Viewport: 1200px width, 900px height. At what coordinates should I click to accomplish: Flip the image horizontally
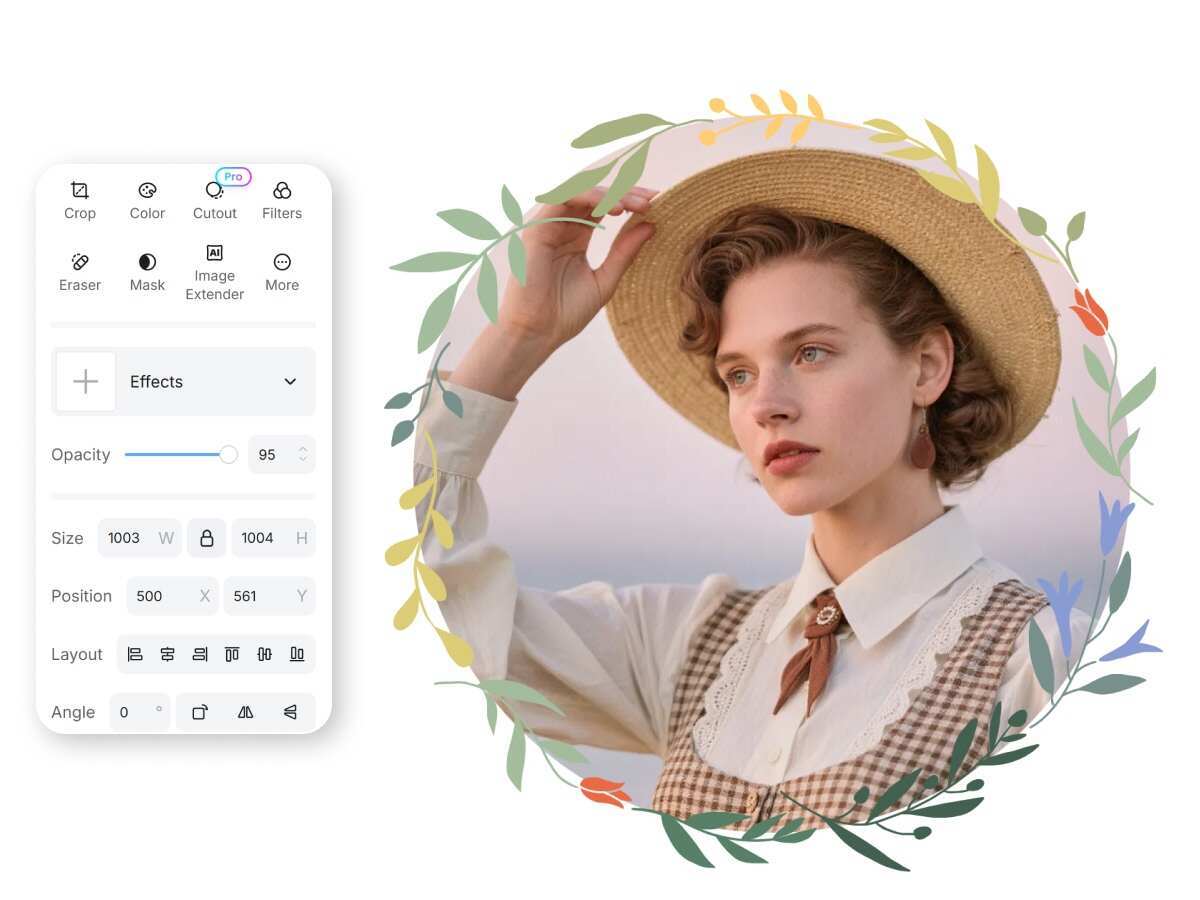click(x=245, y=712)
